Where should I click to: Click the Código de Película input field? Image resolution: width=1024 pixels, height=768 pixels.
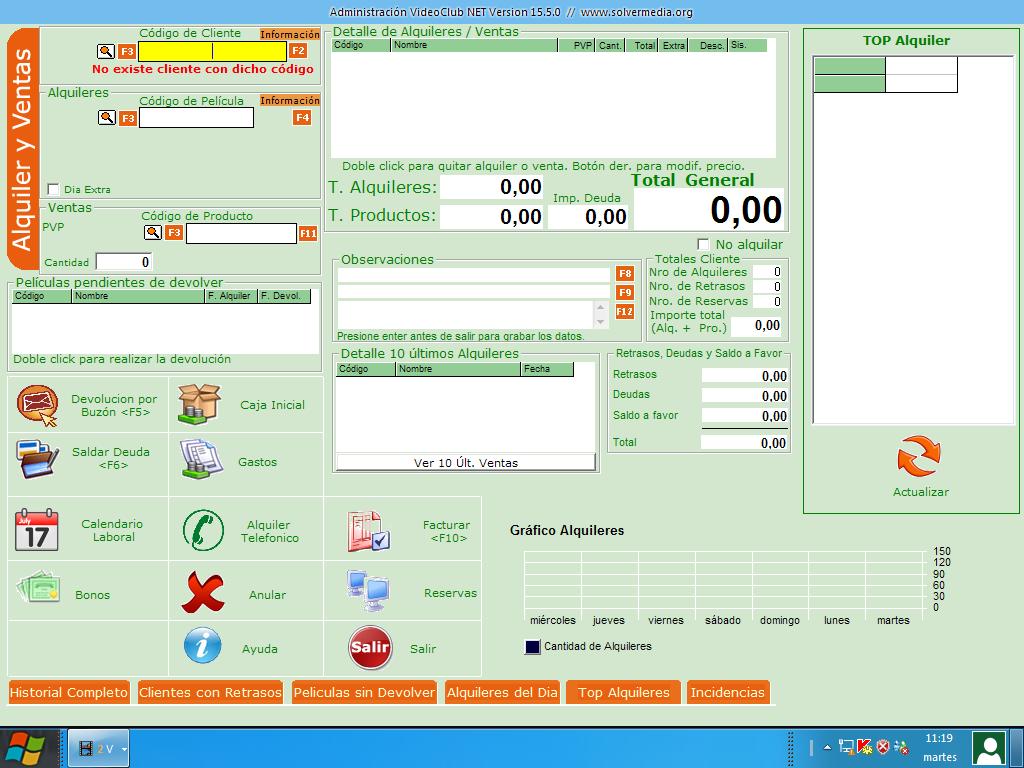coord(196,118)
